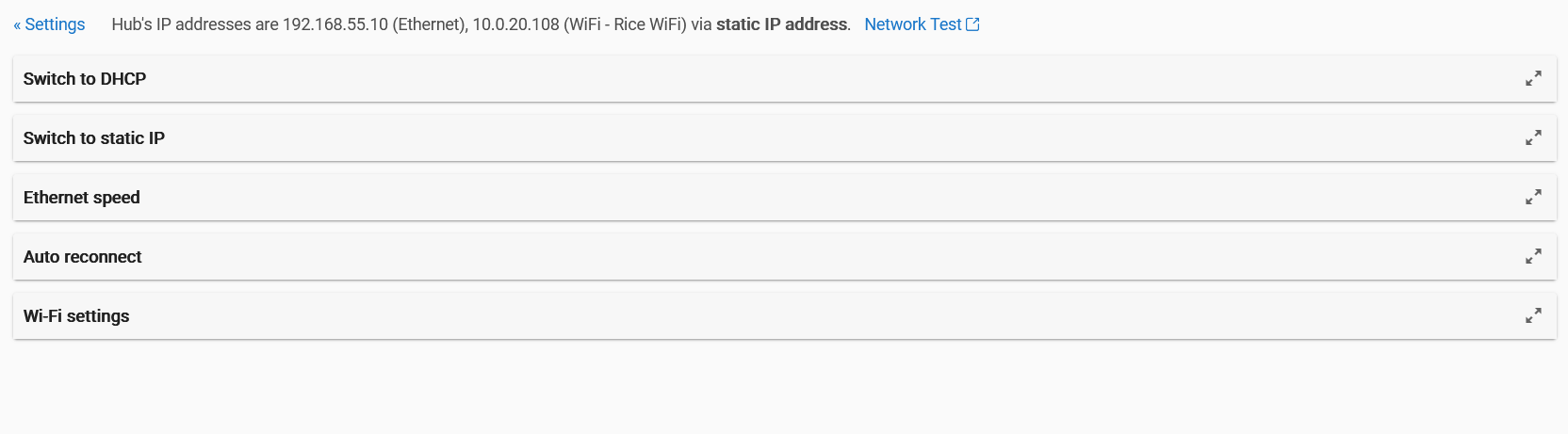Click the "Rice WiFi" network name
Viewport: 1568px width, 434px height.
[x=647, y=24]
